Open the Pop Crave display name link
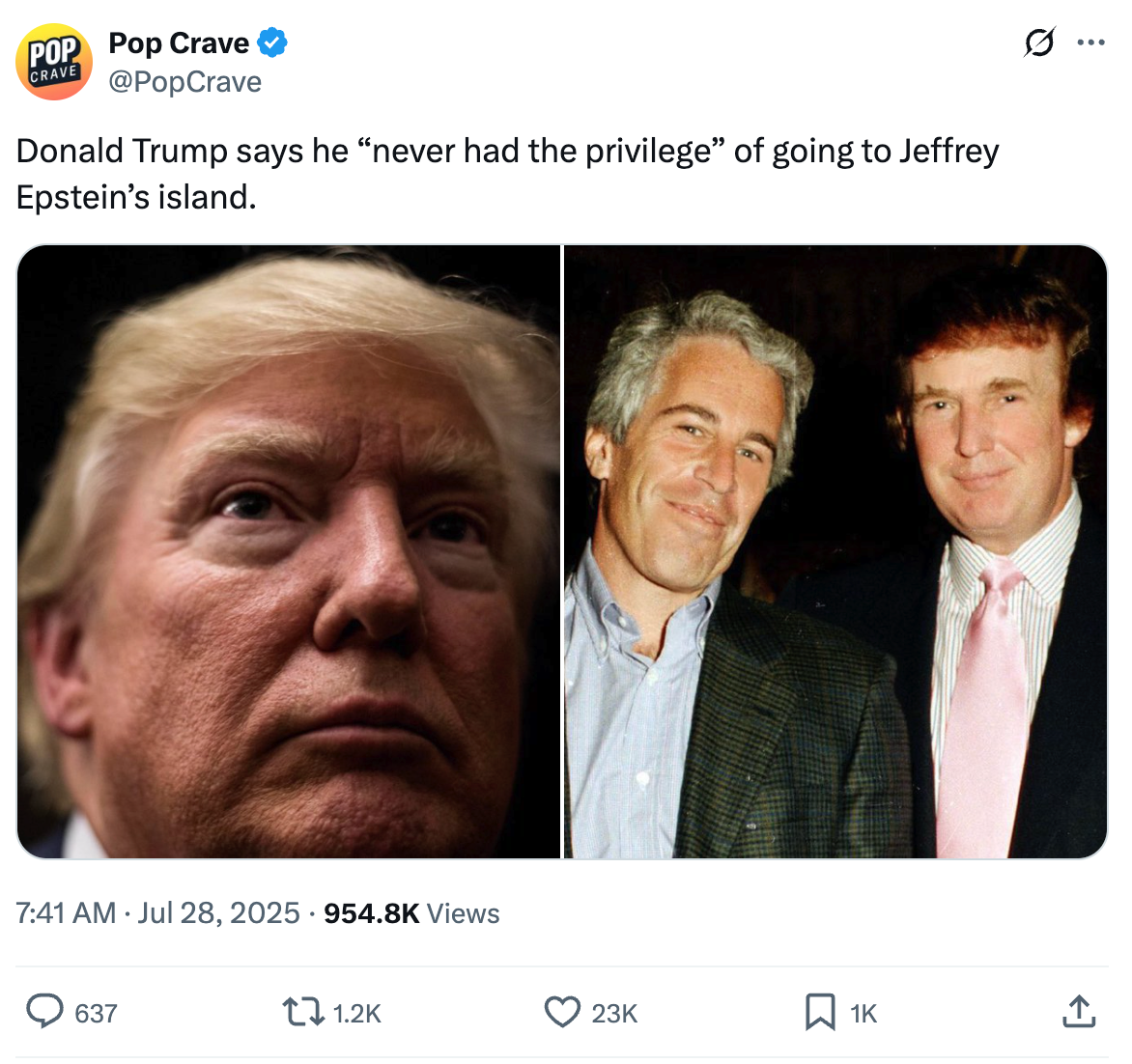Image resolution: width=1132 pixels, height=1064 pixels. [x=179, y=43]
